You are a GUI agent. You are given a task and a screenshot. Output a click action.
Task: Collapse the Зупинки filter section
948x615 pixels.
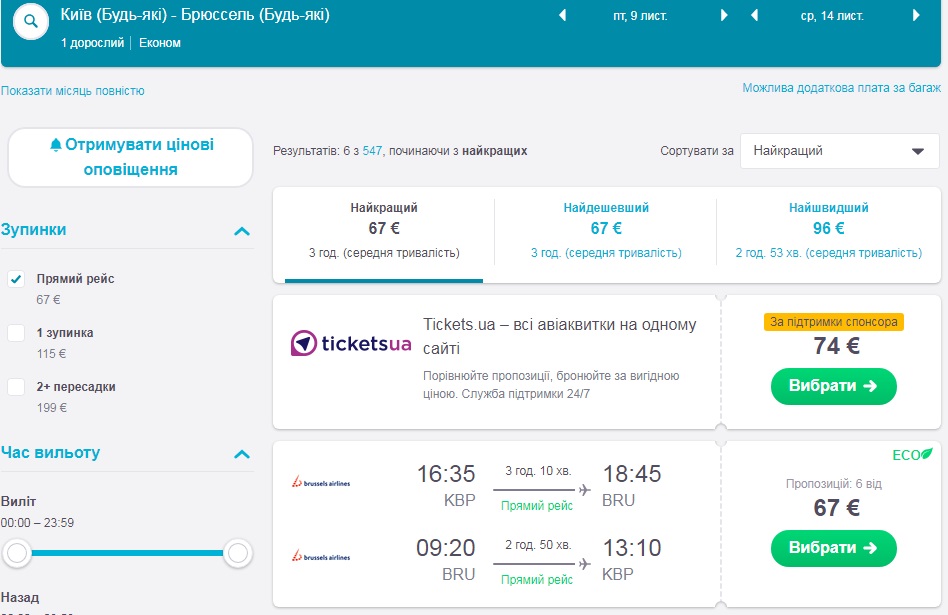(241, 231)
